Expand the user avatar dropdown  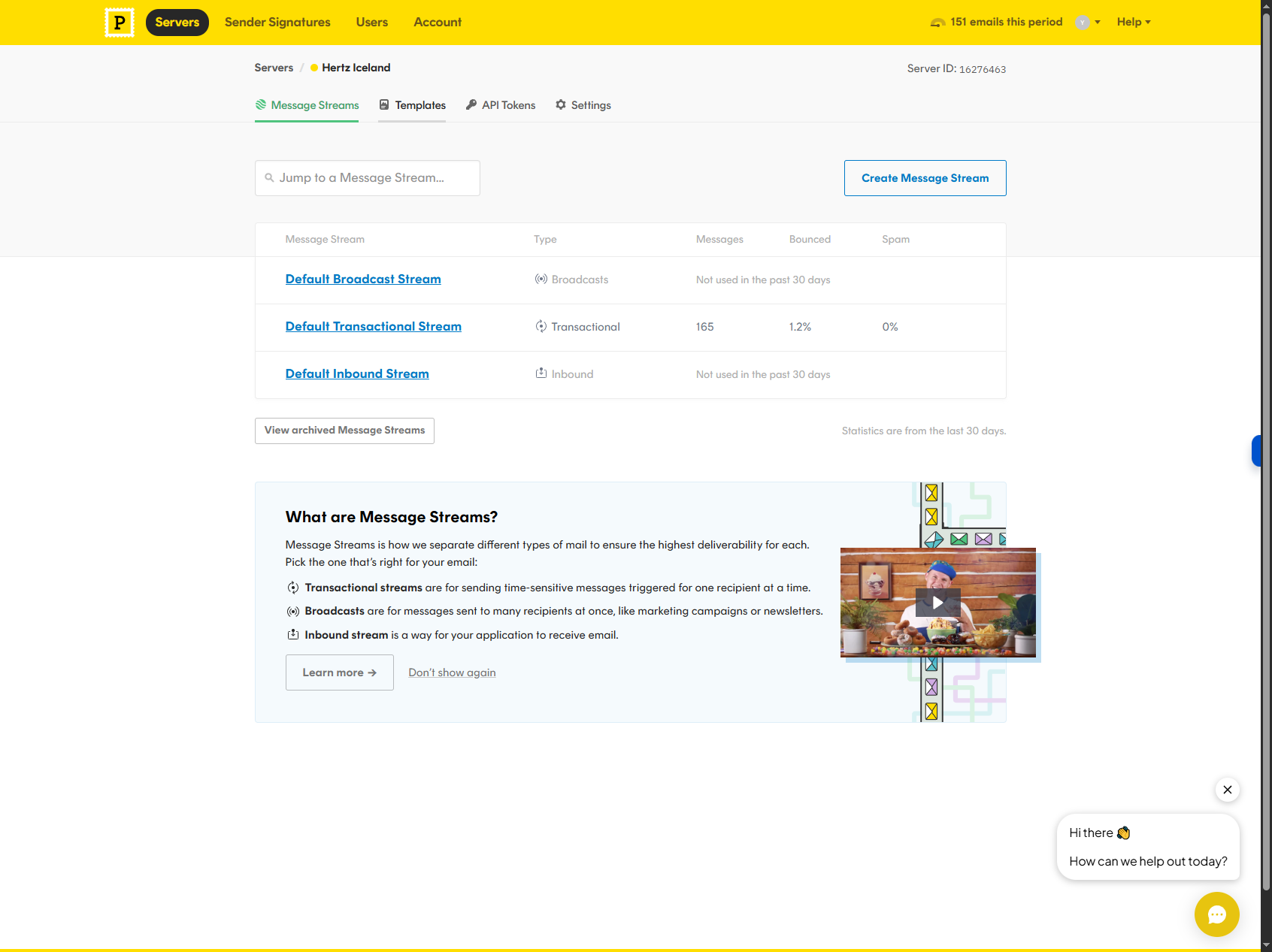(1088, 22)
